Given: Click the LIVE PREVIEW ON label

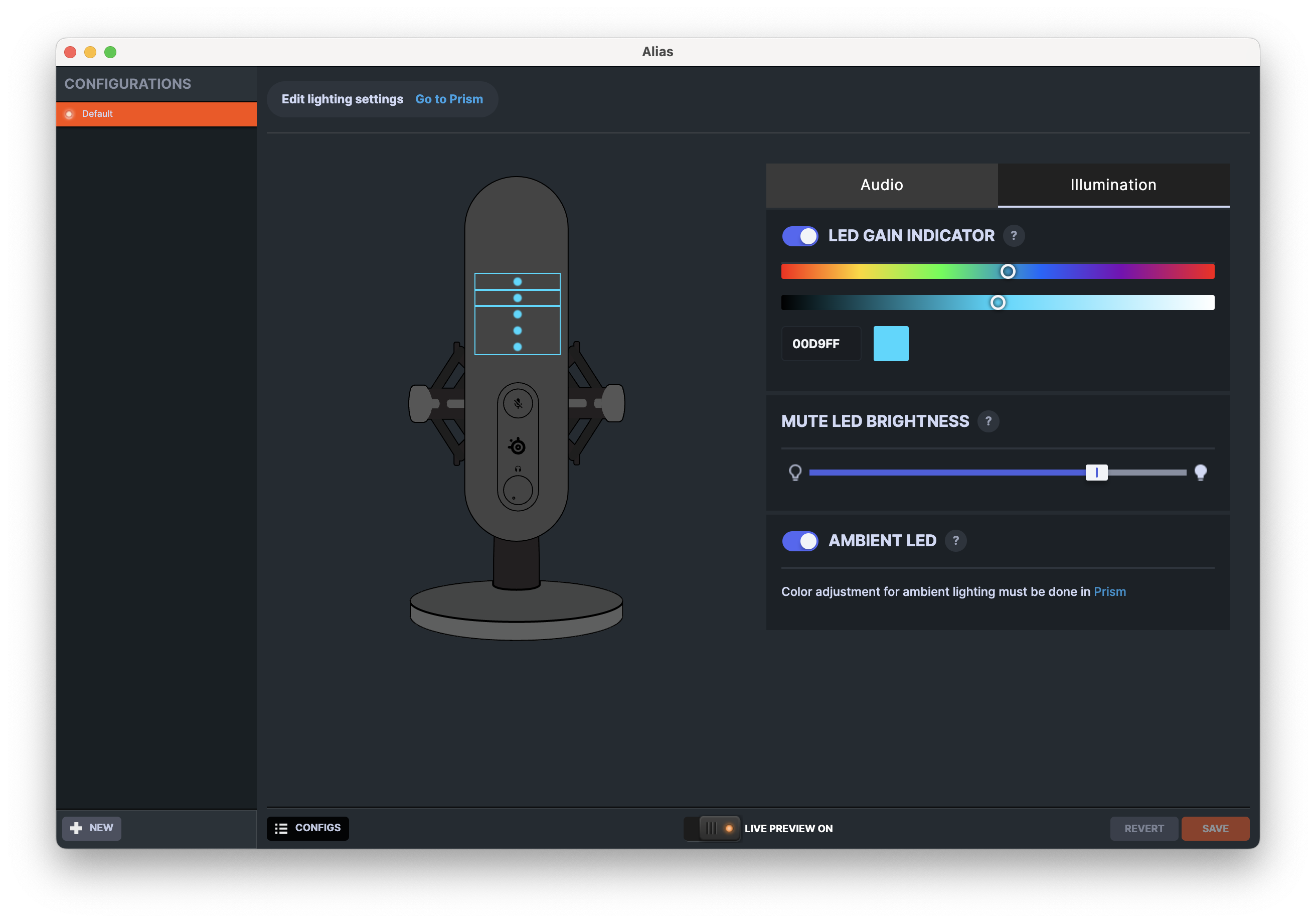Looking at the screenshot, I should [x=788, y=828].
